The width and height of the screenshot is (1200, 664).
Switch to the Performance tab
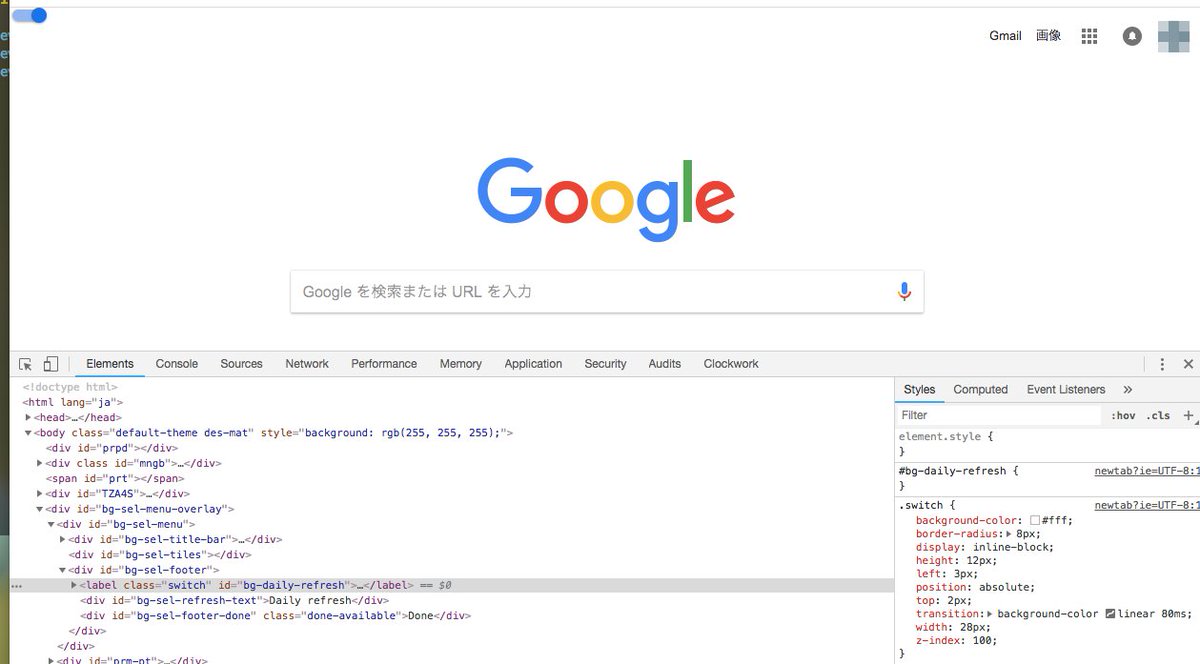384,364
